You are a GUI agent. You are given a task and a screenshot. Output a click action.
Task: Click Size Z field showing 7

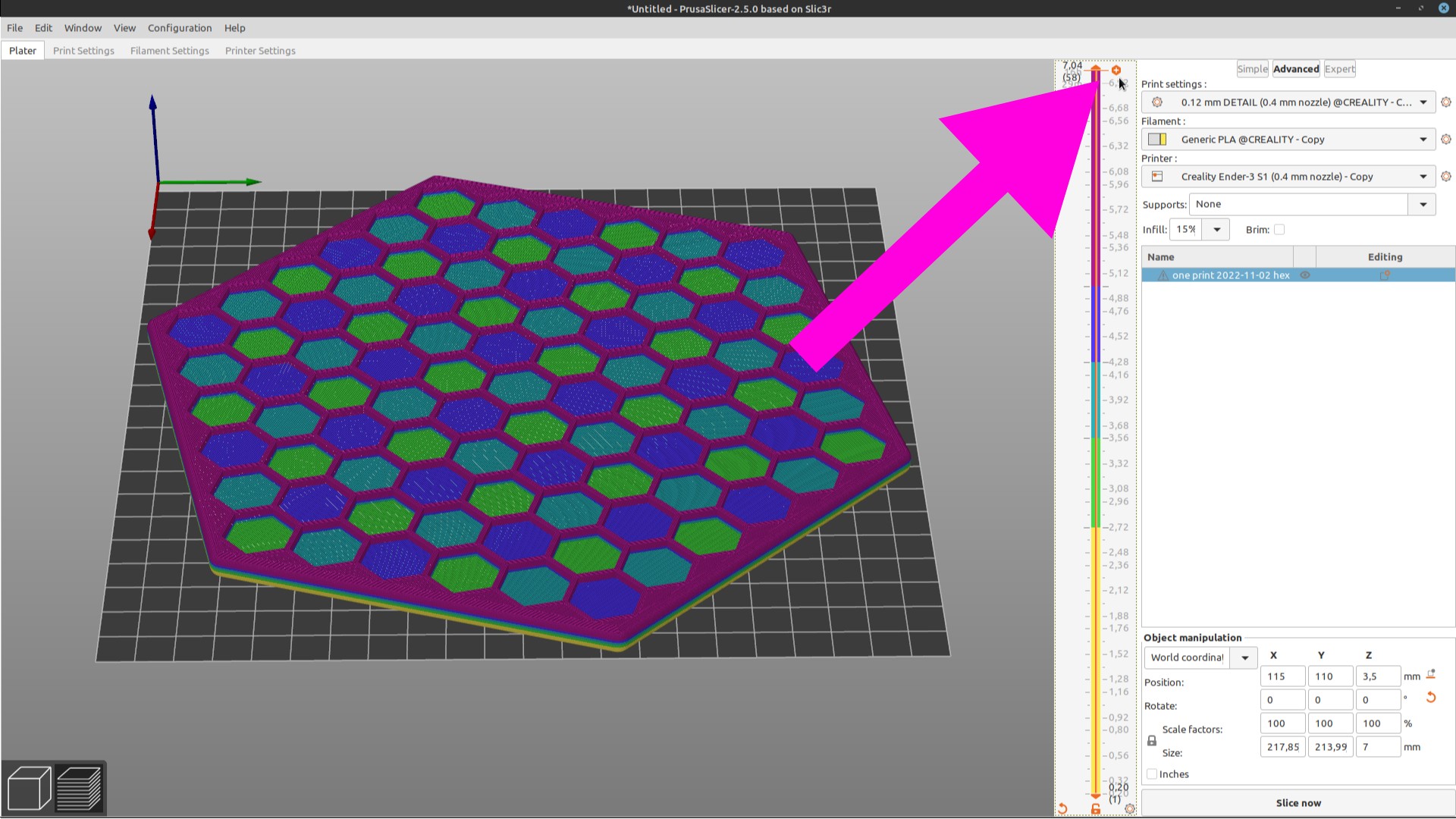point(1378,747)
